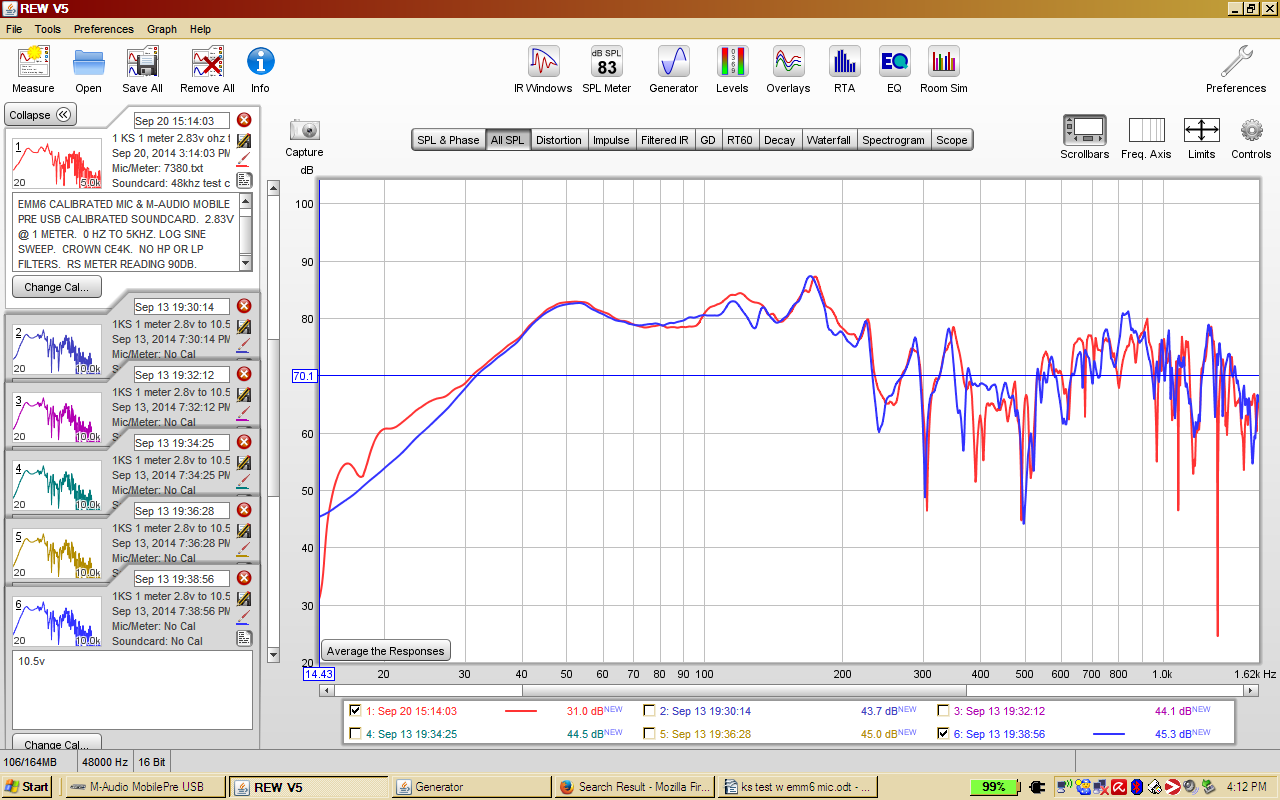Click Change Cal button for measurement 1
Viewport: 1280px width, 800px height.
point(57,287)
